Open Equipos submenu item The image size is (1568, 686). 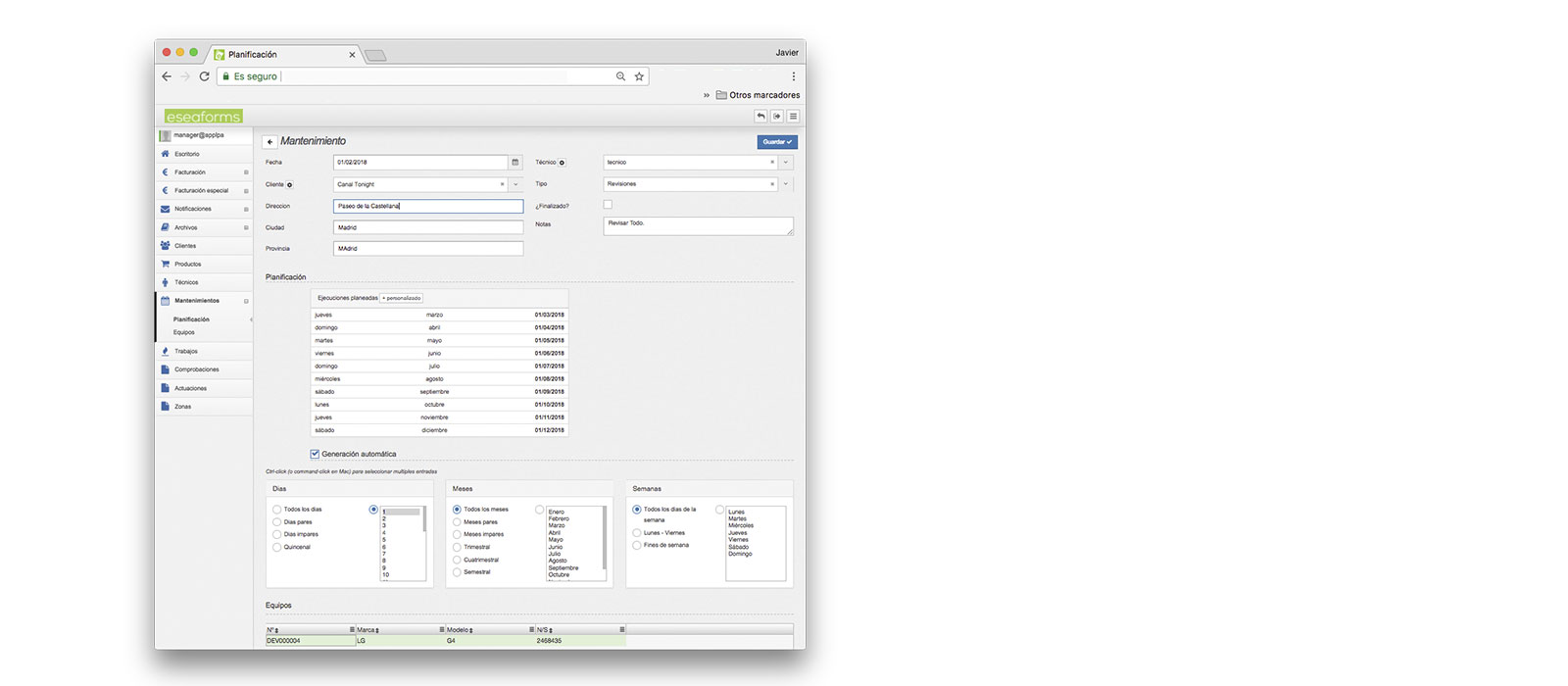(x=184, y=332)
